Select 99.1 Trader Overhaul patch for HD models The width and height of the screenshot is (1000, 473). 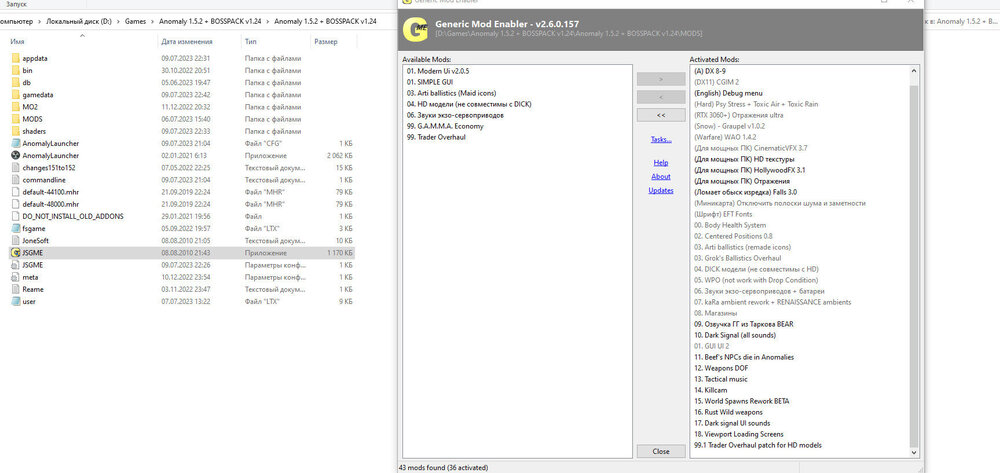coord(757,445)
